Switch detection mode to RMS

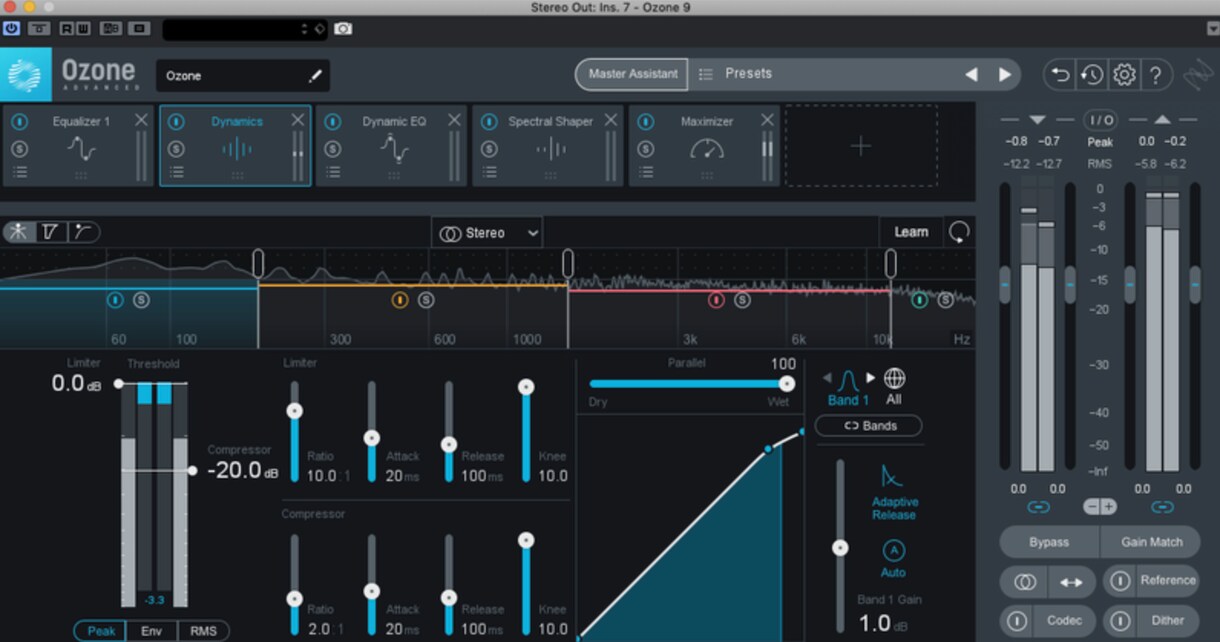click(x=203, y=631)
